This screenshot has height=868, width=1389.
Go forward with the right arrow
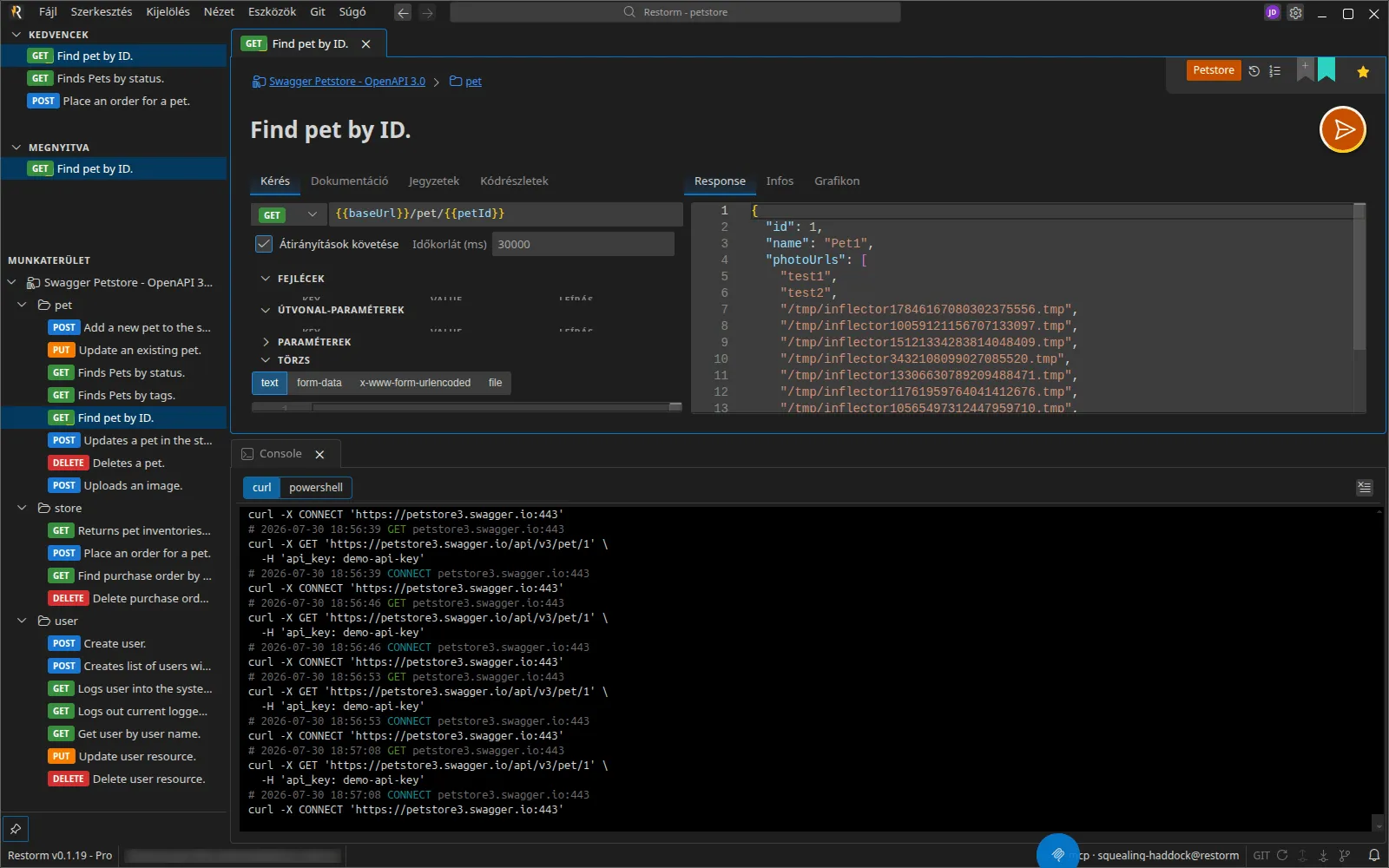click(x=426, y=12)
